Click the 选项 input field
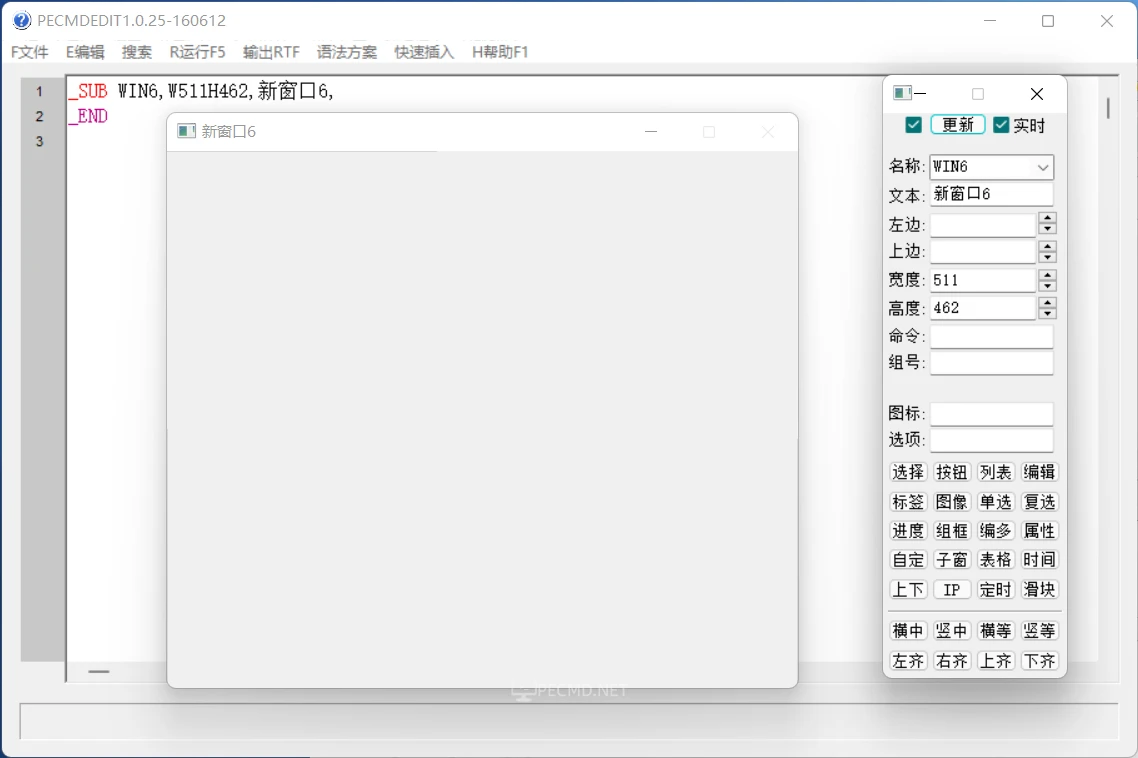 click(x=991, y=440)
